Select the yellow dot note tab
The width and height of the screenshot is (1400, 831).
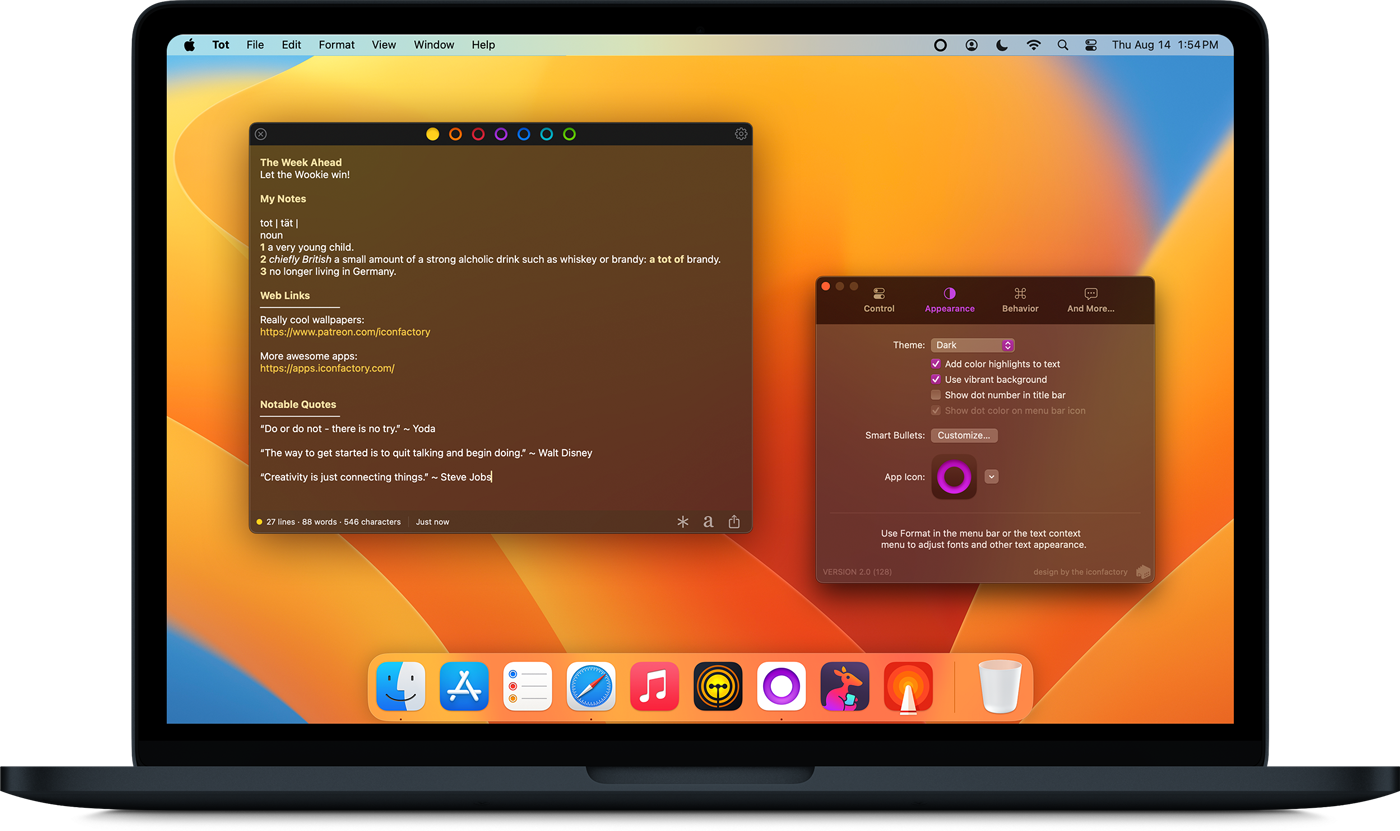[x=432, y=133]
